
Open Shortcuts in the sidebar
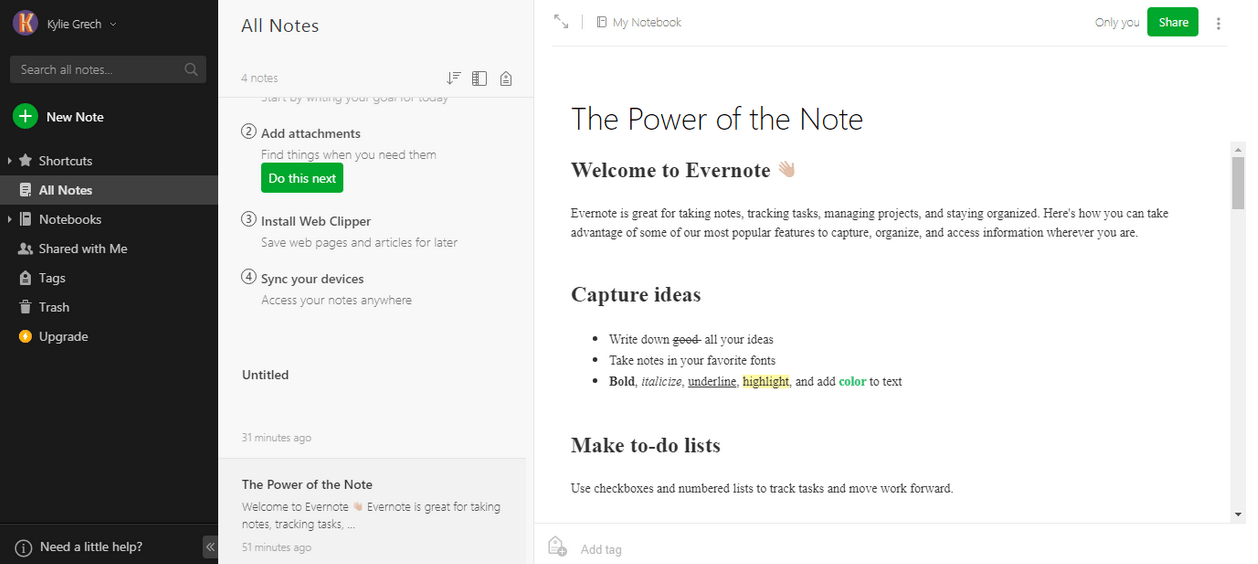click(65, 161)
